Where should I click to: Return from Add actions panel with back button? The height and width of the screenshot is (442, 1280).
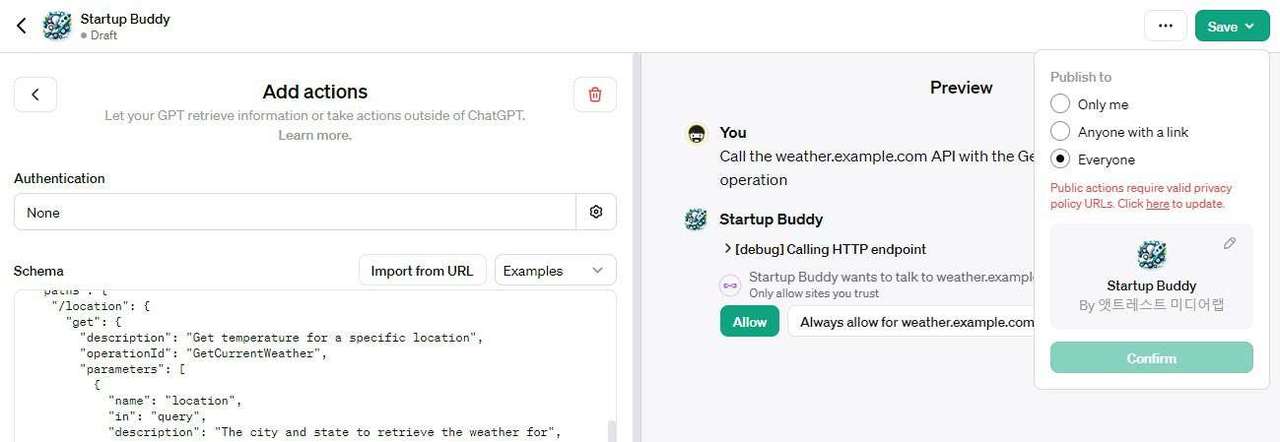tap(35, 94)
